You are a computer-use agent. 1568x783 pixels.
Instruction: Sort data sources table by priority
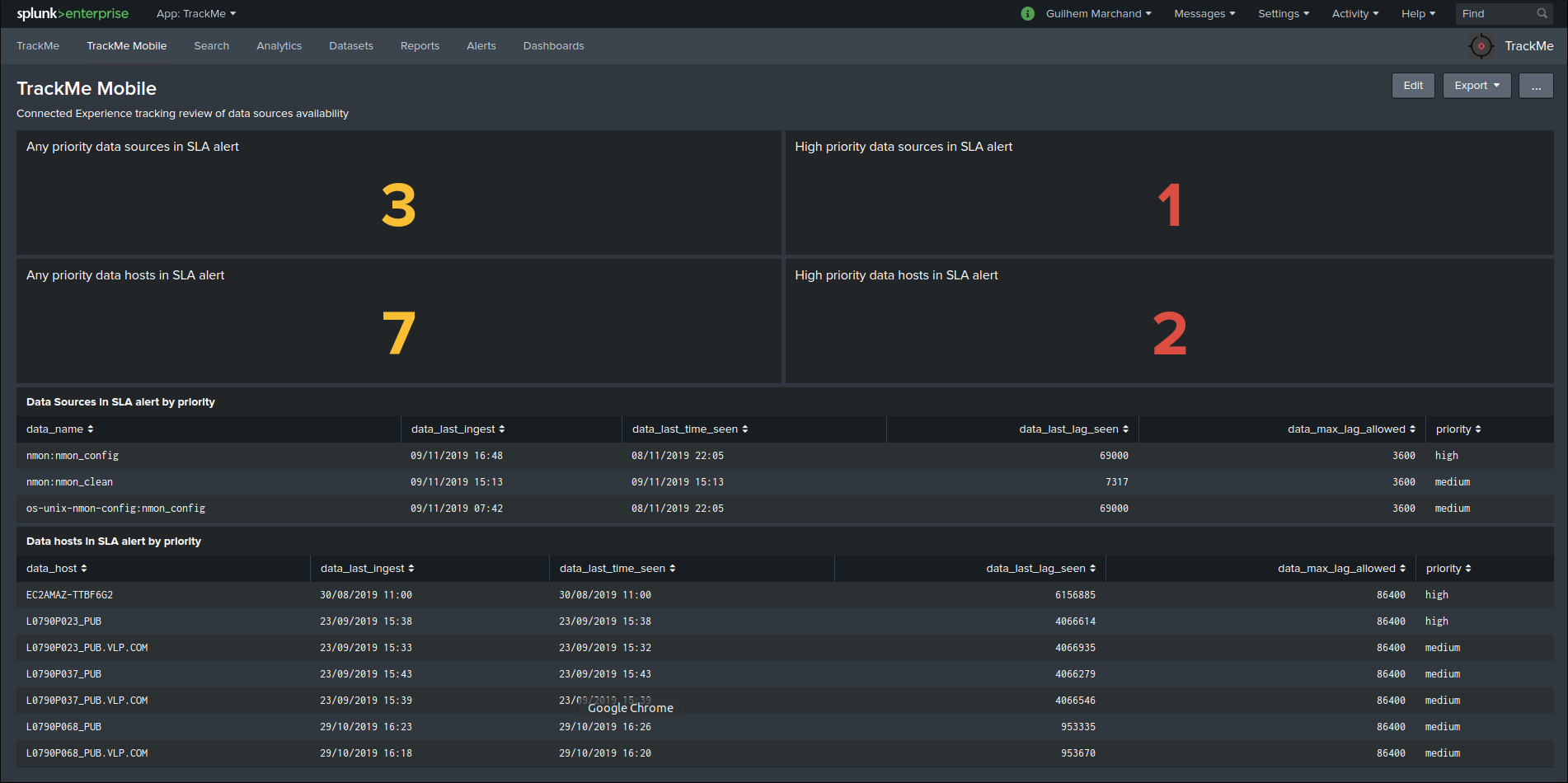click(x=1458, y=429)
